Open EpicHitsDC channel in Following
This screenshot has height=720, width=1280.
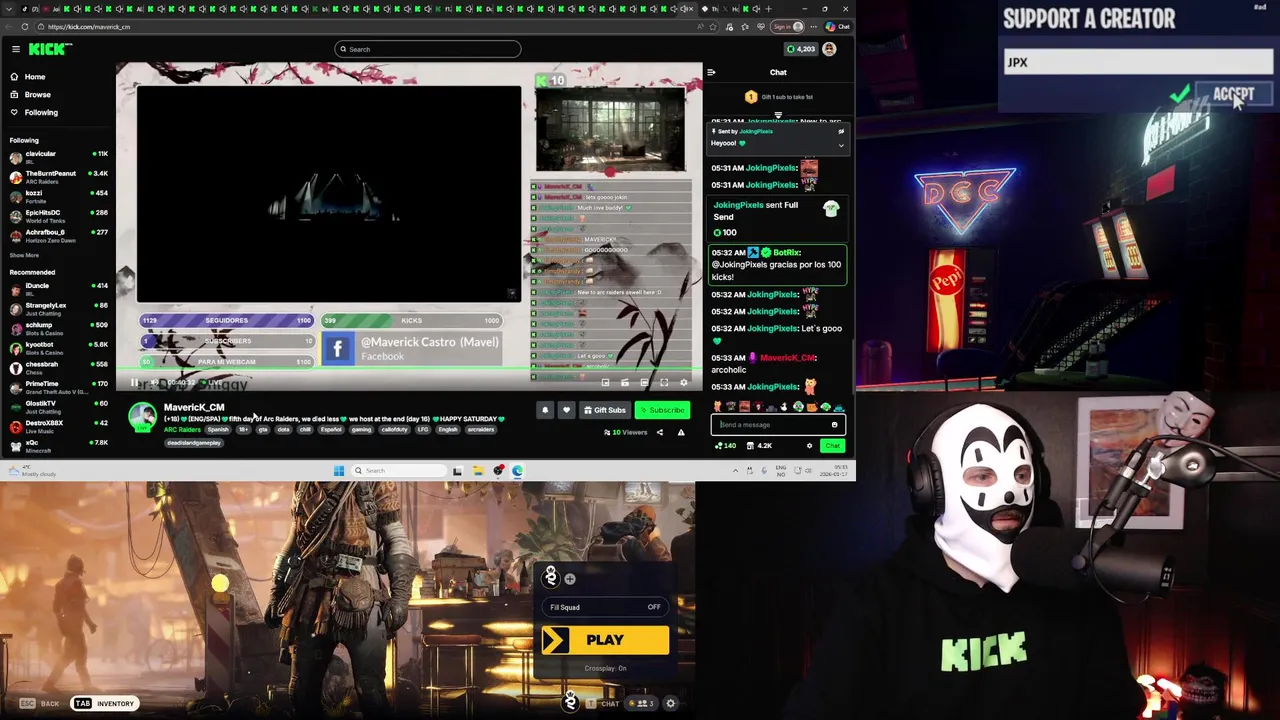[x=58, y=215]
